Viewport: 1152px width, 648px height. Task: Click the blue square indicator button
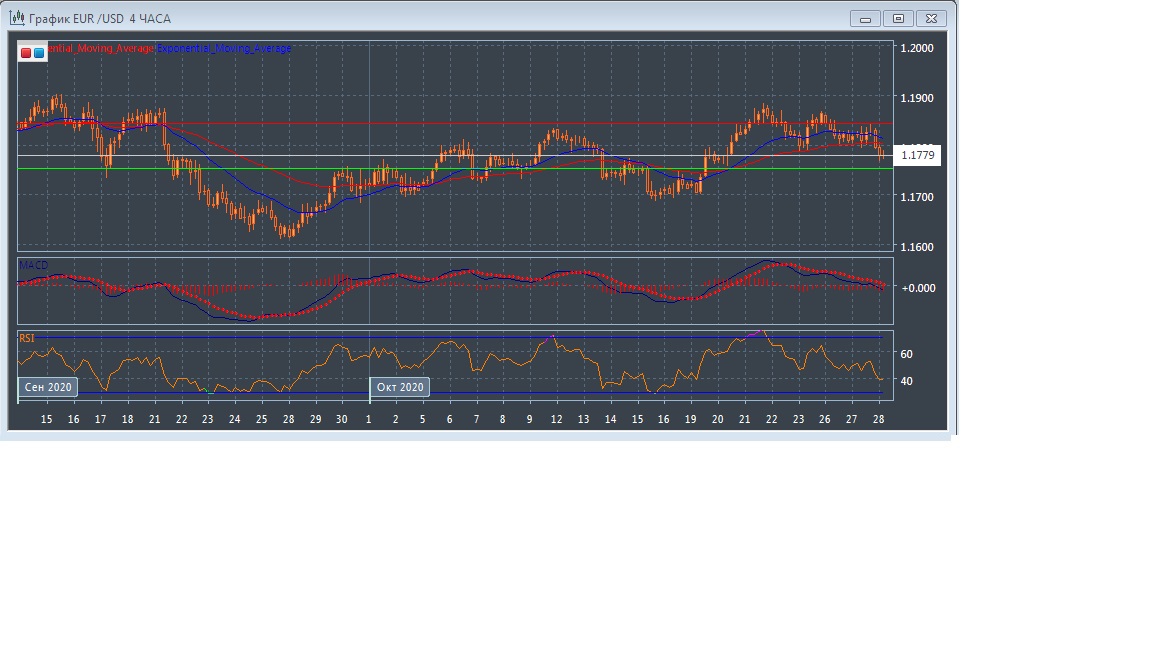coord(39,53)
